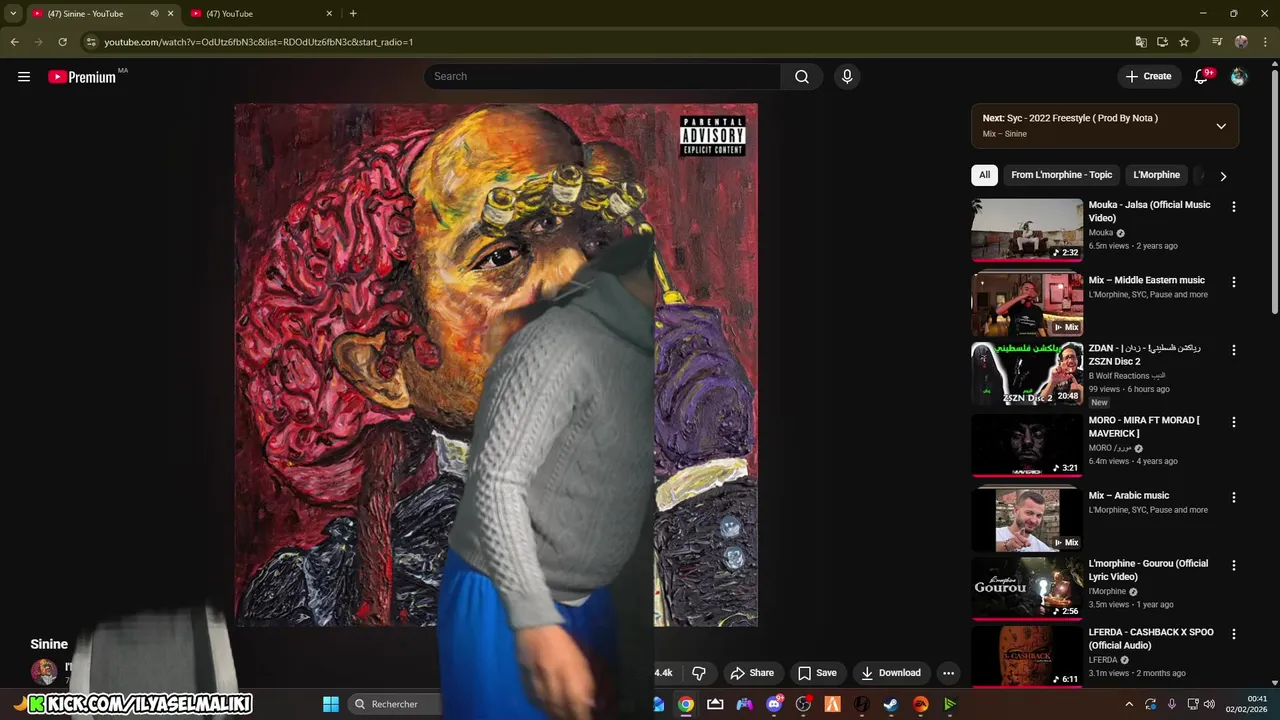The image size is (1280, 720).
Task: Open the EA app from the taskbar
Action: pyautogui.click(x=920, y=704)
